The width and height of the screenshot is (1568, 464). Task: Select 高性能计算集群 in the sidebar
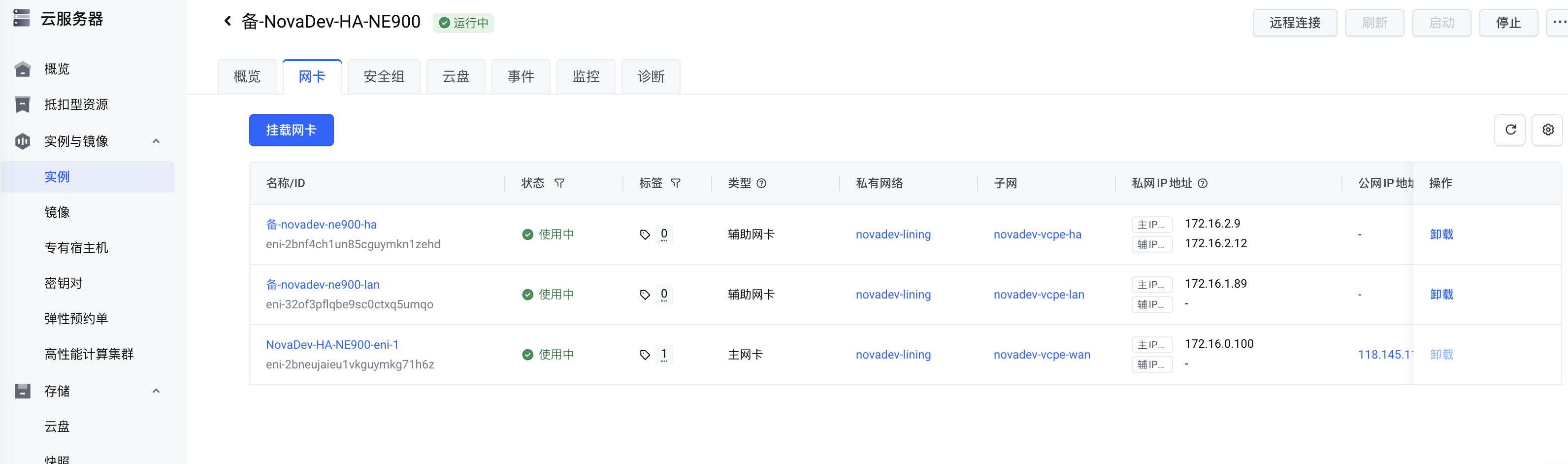coord(89,354)
